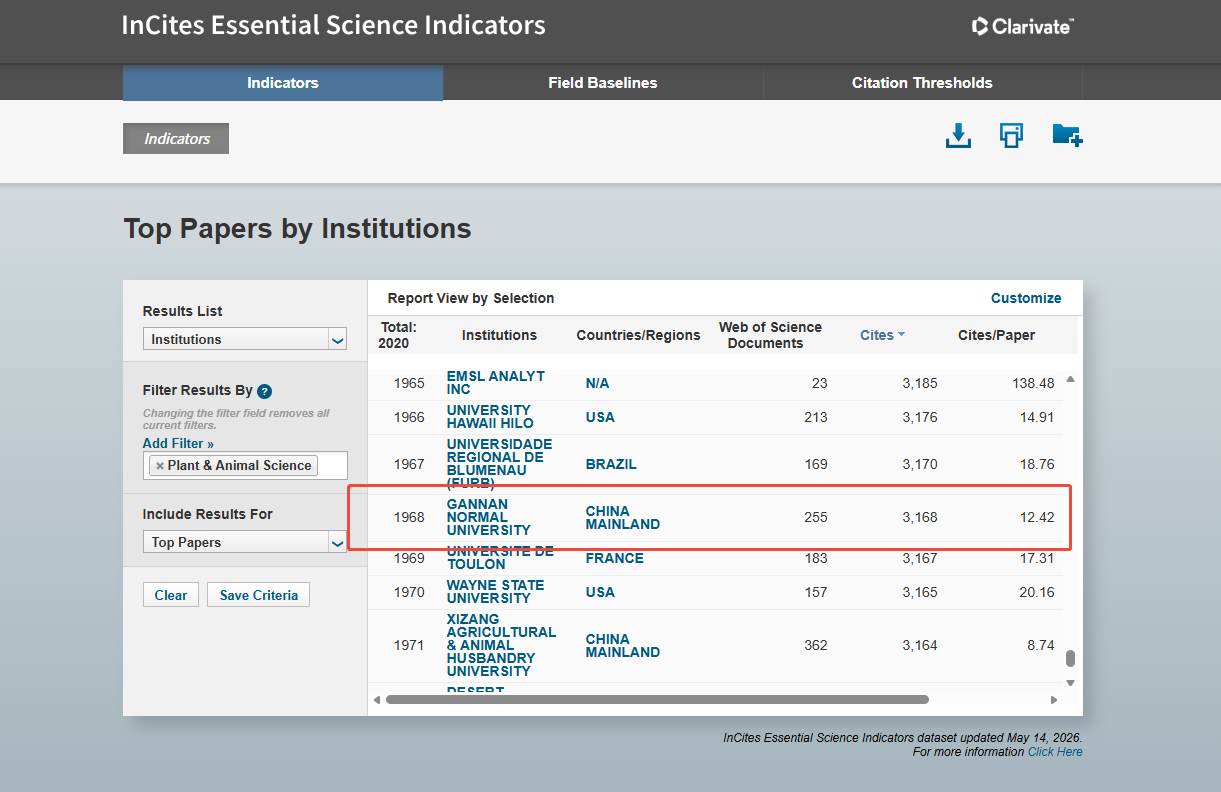Open the Add Filter link

tap(178, 443)
